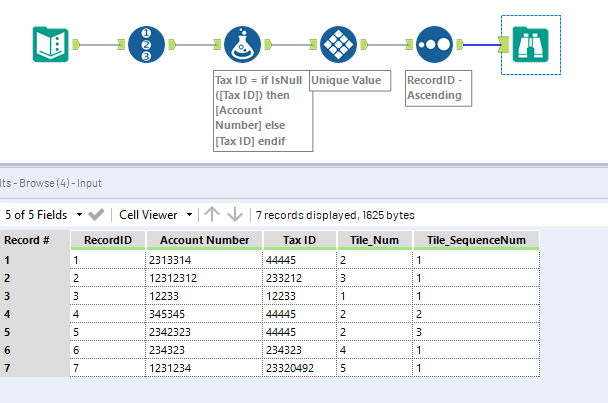608x403 pixels.
Task: Select the Unique tool node
Action: pos(340,45)
